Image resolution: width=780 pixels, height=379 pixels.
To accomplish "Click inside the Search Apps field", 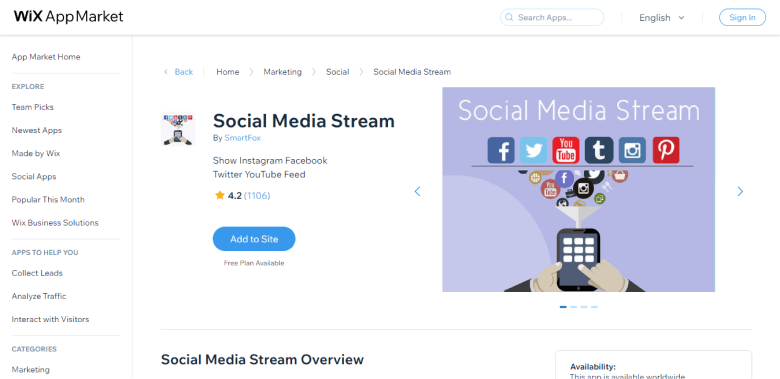I will [552, 17].
